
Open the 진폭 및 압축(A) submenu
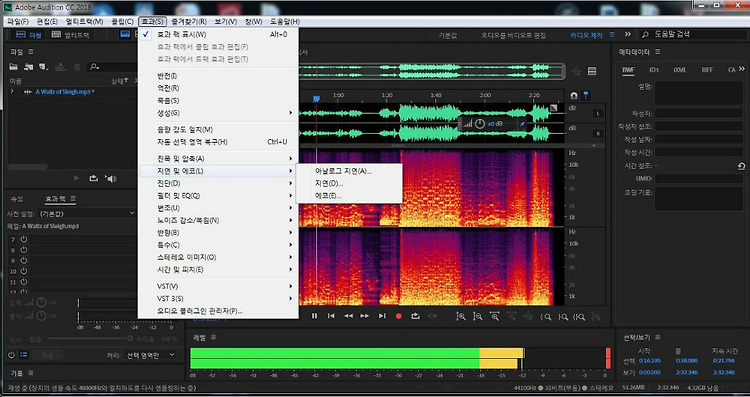pyautogui.click(x=218, y=158)
